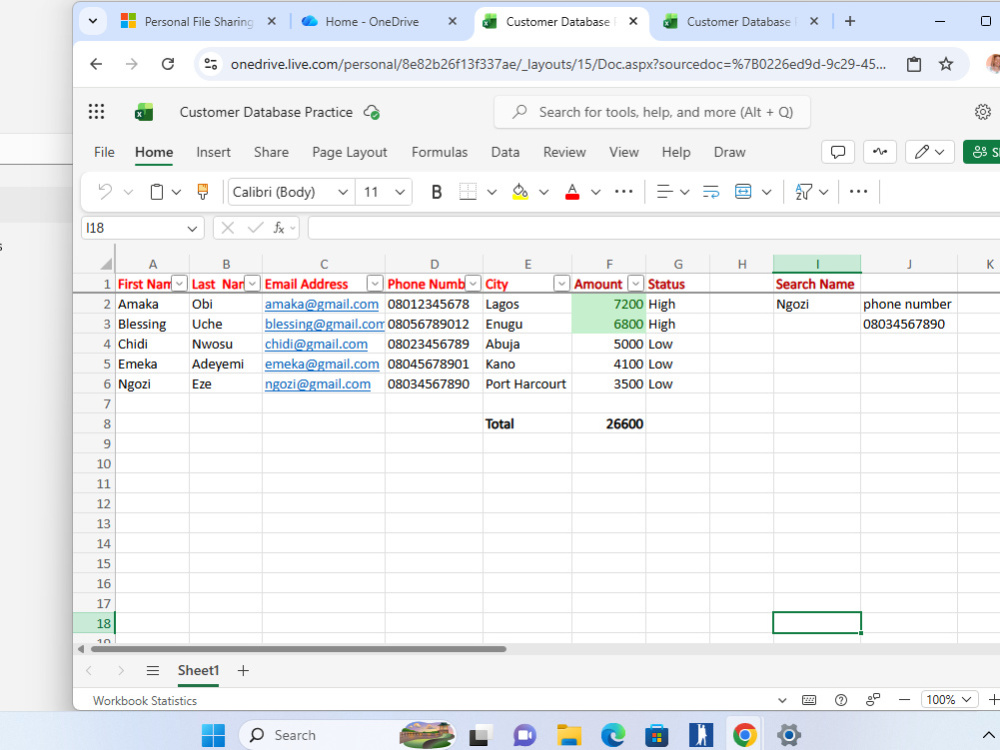
Task: Open more ribbon commands ellipsis
Action: coord(858,191)
